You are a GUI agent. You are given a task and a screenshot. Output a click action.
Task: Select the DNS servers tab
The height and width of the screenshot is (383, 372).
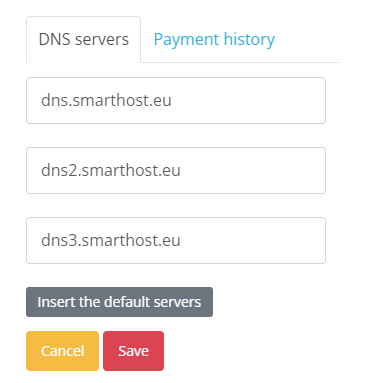click(x=83, y=39)
